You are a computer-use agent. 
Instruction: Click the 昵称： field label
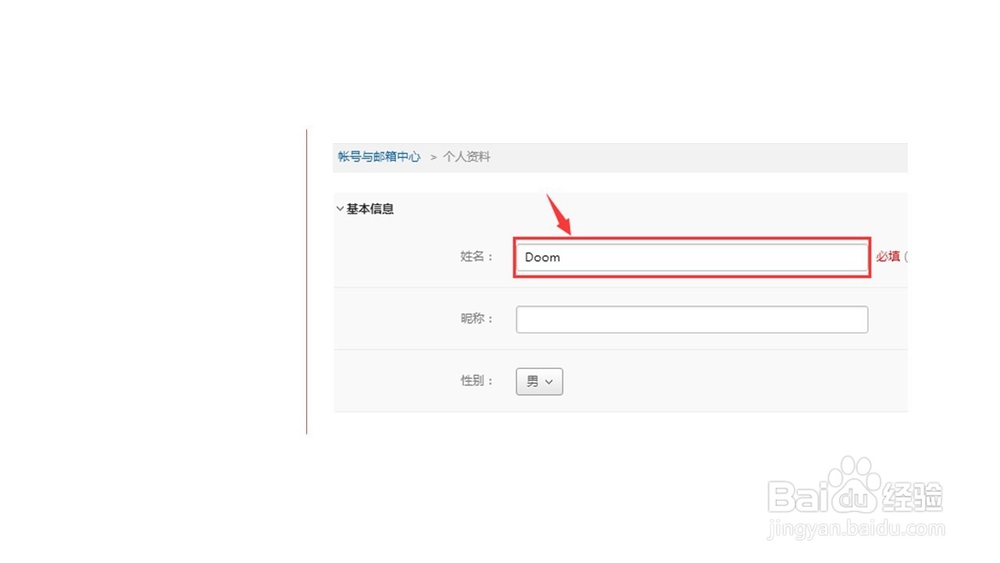tap(477, 318)
